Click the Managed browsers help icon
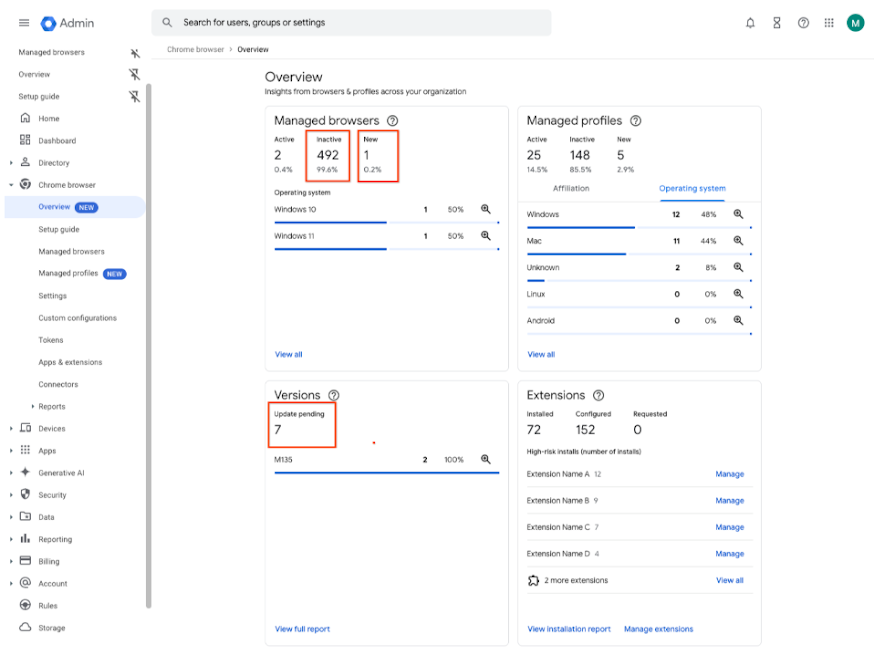 [x=393, y=121]
